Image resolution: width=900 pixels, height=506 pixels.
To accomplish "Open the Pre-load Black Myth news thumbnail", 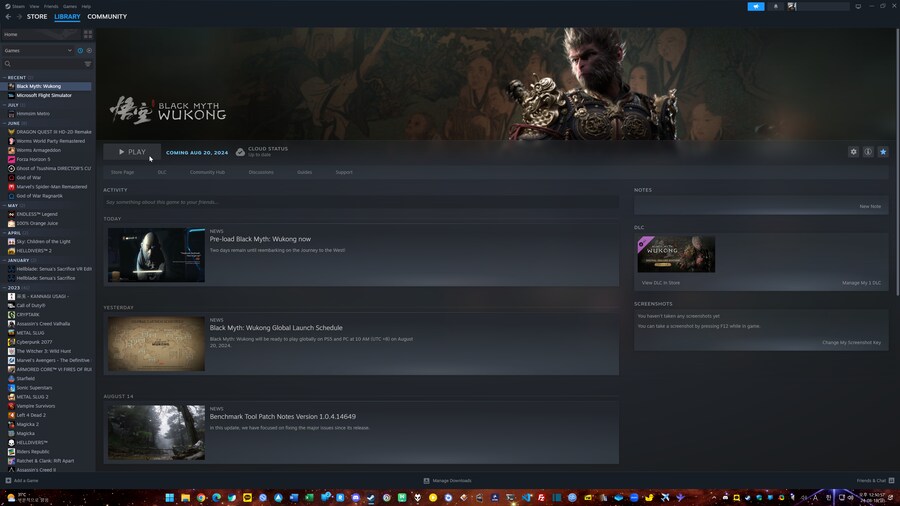I will (x=156, y=255).
